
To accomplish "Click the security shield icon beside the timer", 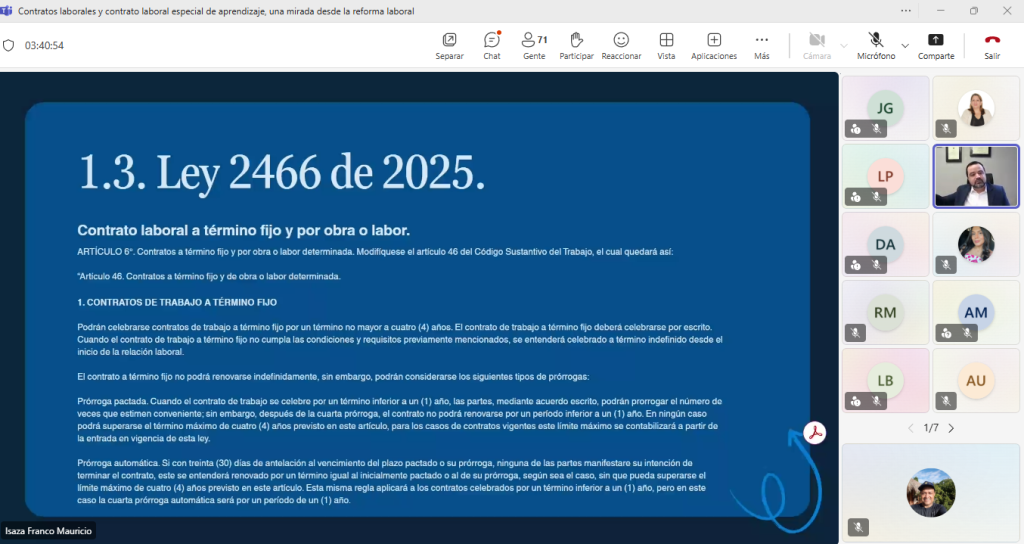I will tap(9, 45).
